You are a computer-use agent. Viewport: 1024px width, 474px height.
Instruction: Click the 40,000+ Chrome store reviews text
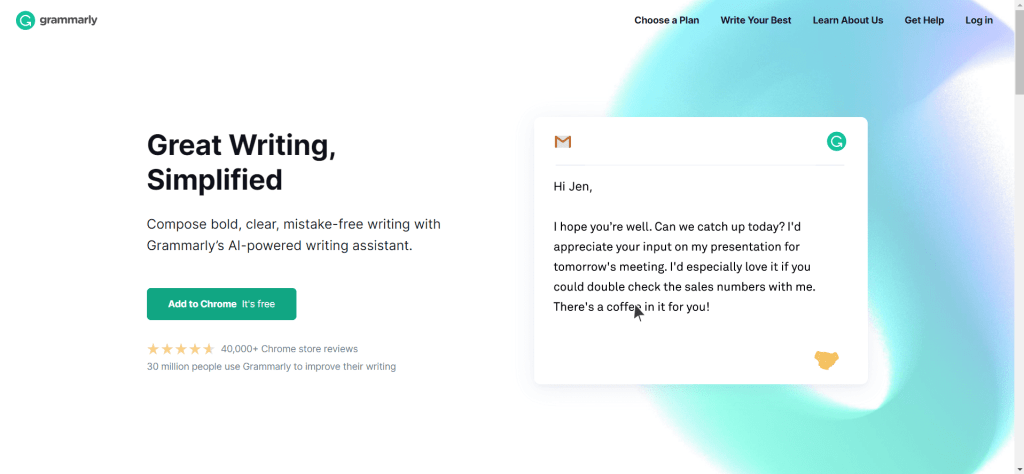(x=289, y=349)
